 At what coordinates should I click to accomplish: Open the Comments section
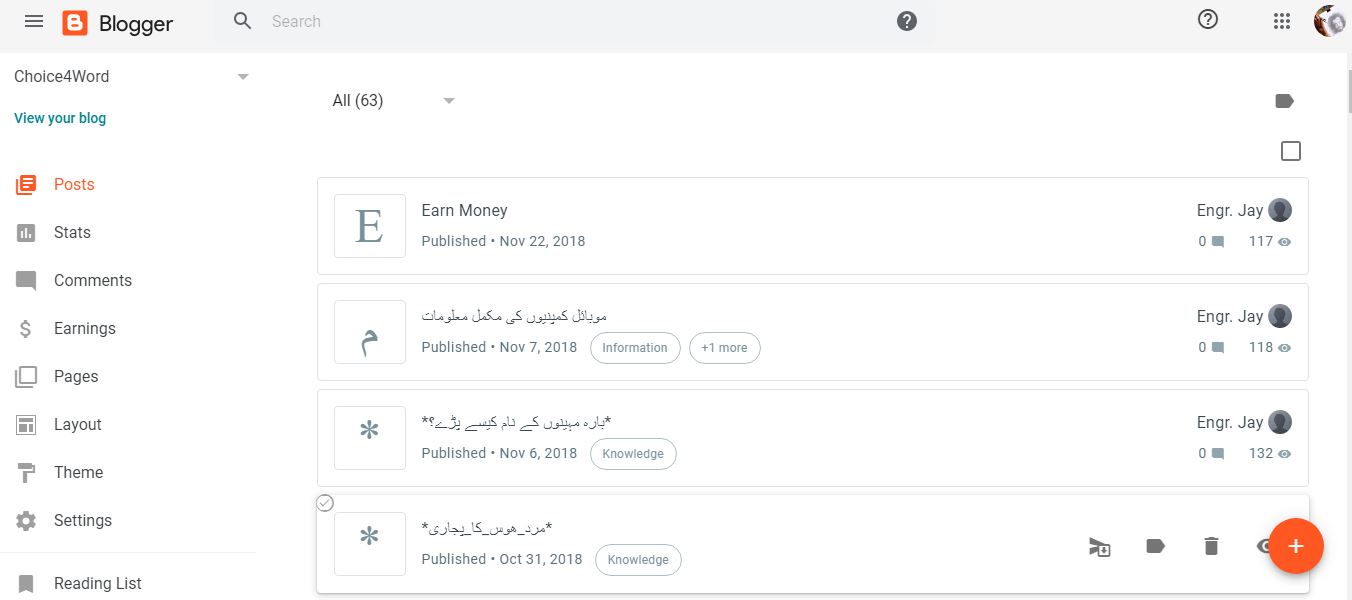(x=92, y=280)
